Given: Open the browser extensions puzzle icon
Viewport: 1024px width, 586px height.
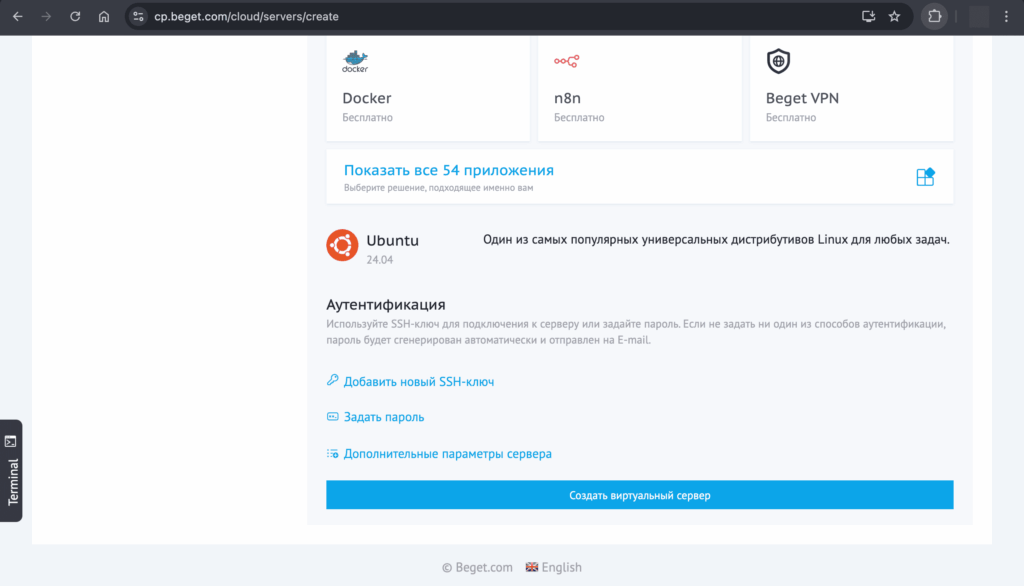Looking at the screenshot, I should [934, 17].
